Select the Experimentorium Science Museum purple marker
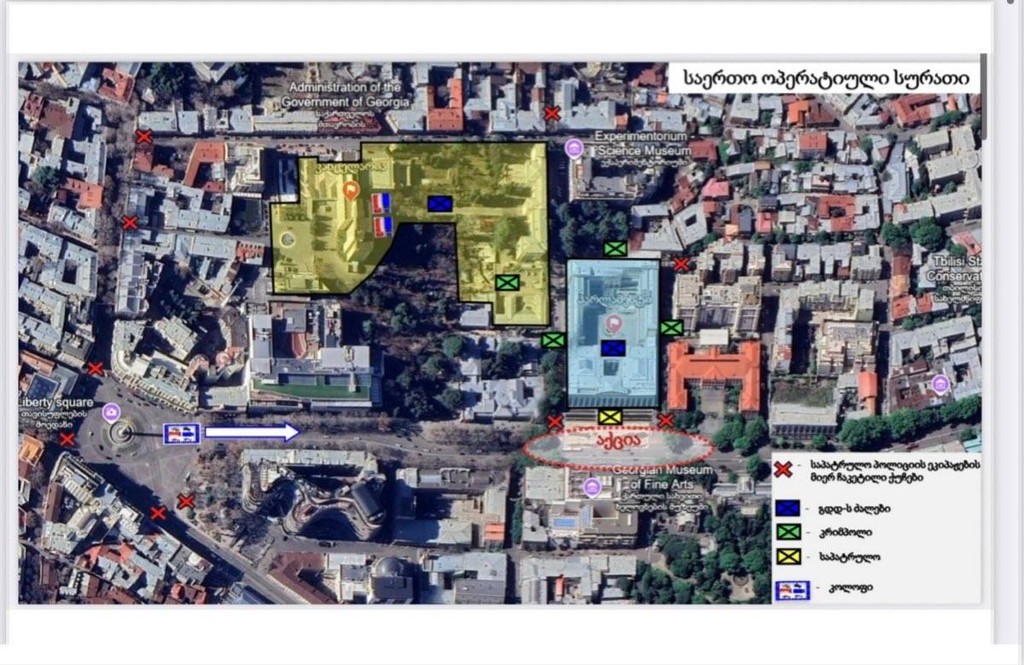This screenshot has height=665, width=1024. pos(574,149)
